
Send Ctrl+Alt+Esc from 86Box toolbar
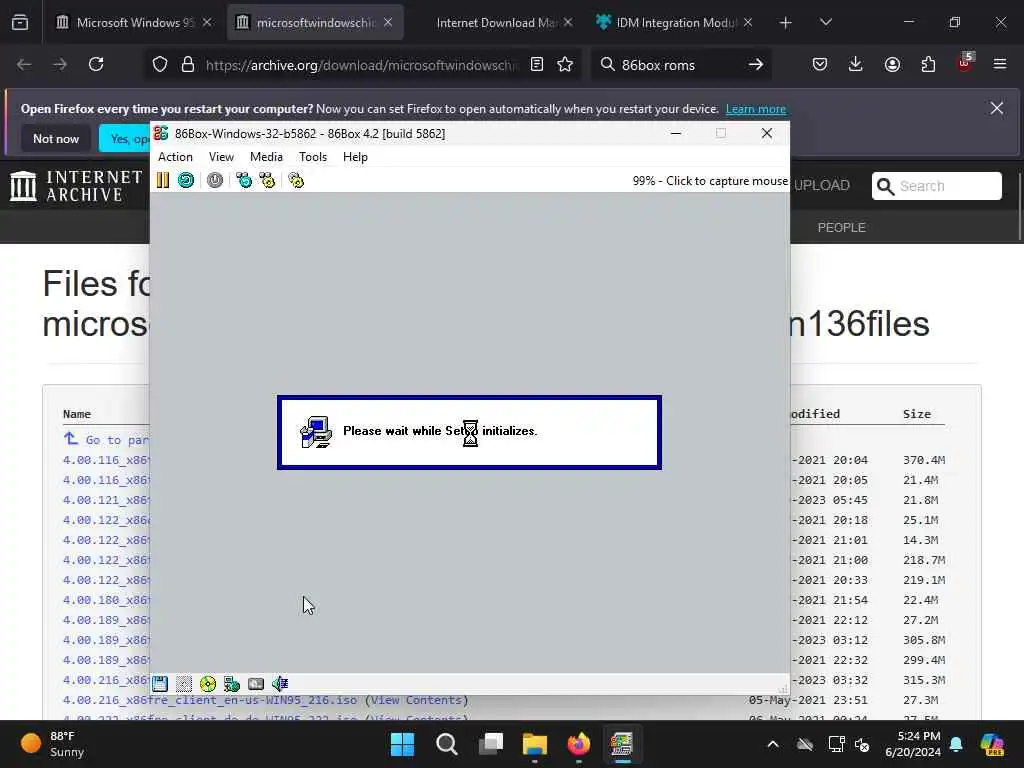coord(267,180)
